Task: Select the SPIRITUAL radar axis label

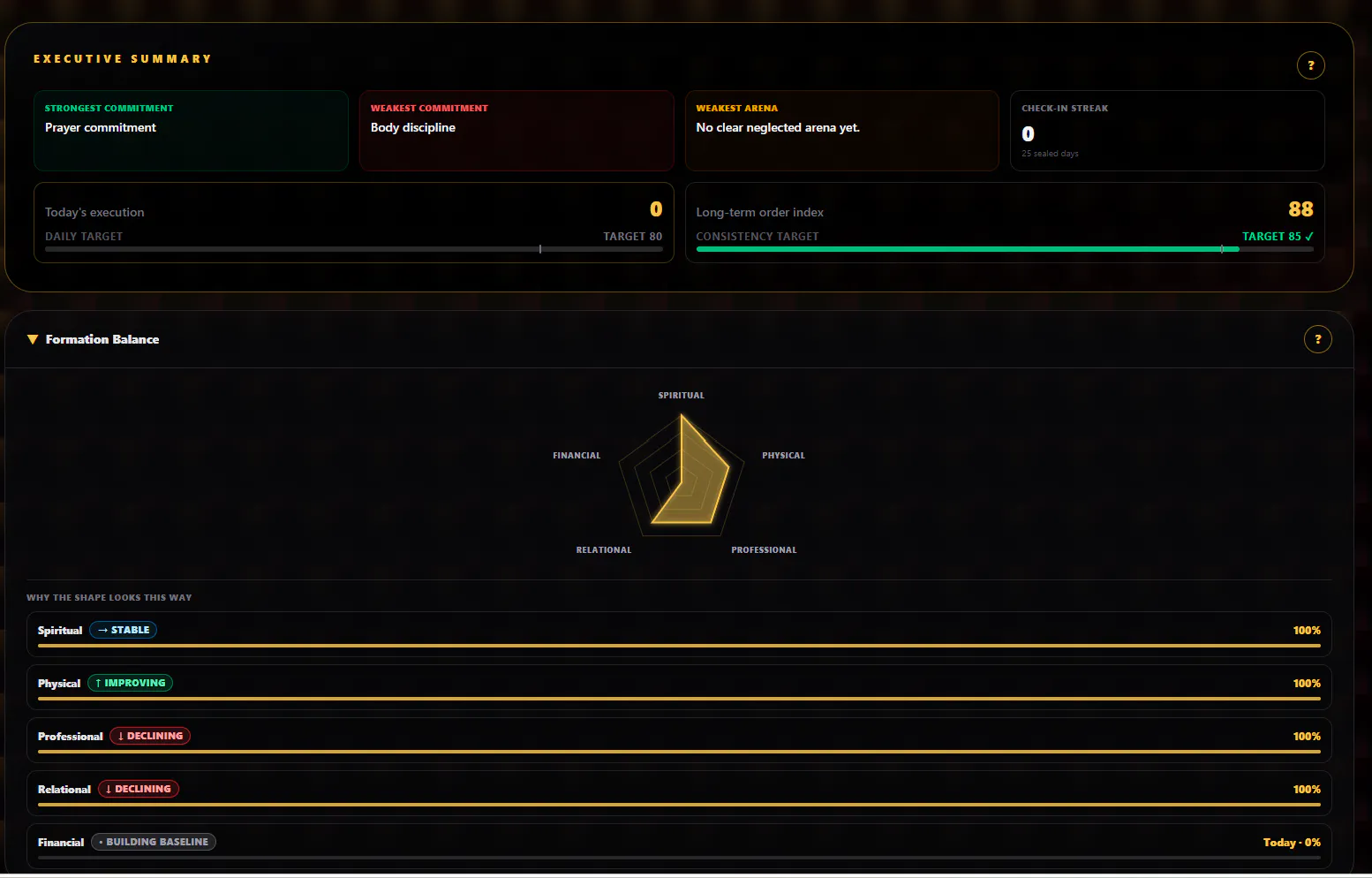Action: pos(682,396)
